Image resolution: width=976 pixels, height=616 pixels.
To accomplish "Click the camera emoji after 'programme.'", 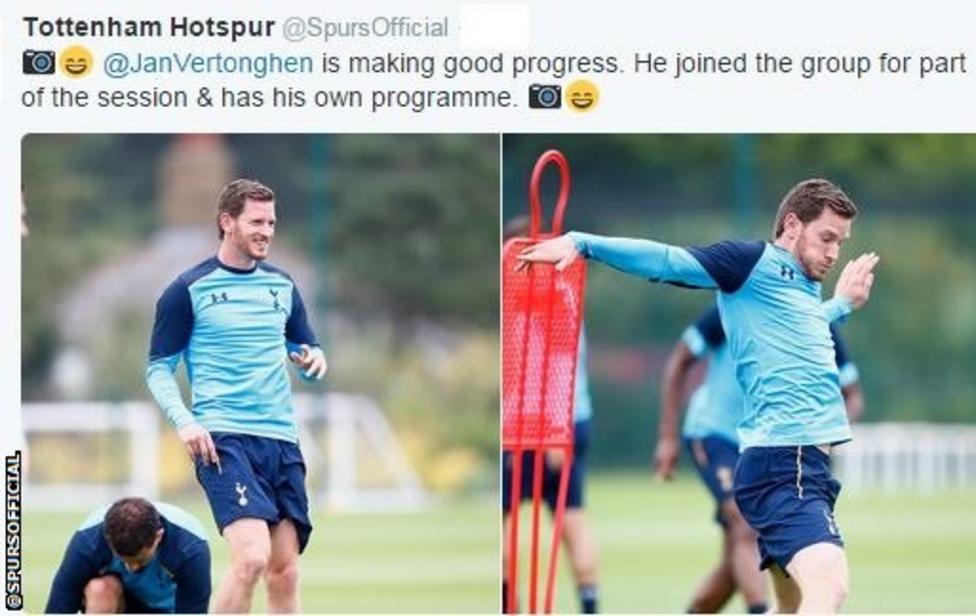I will coord(545,96).
